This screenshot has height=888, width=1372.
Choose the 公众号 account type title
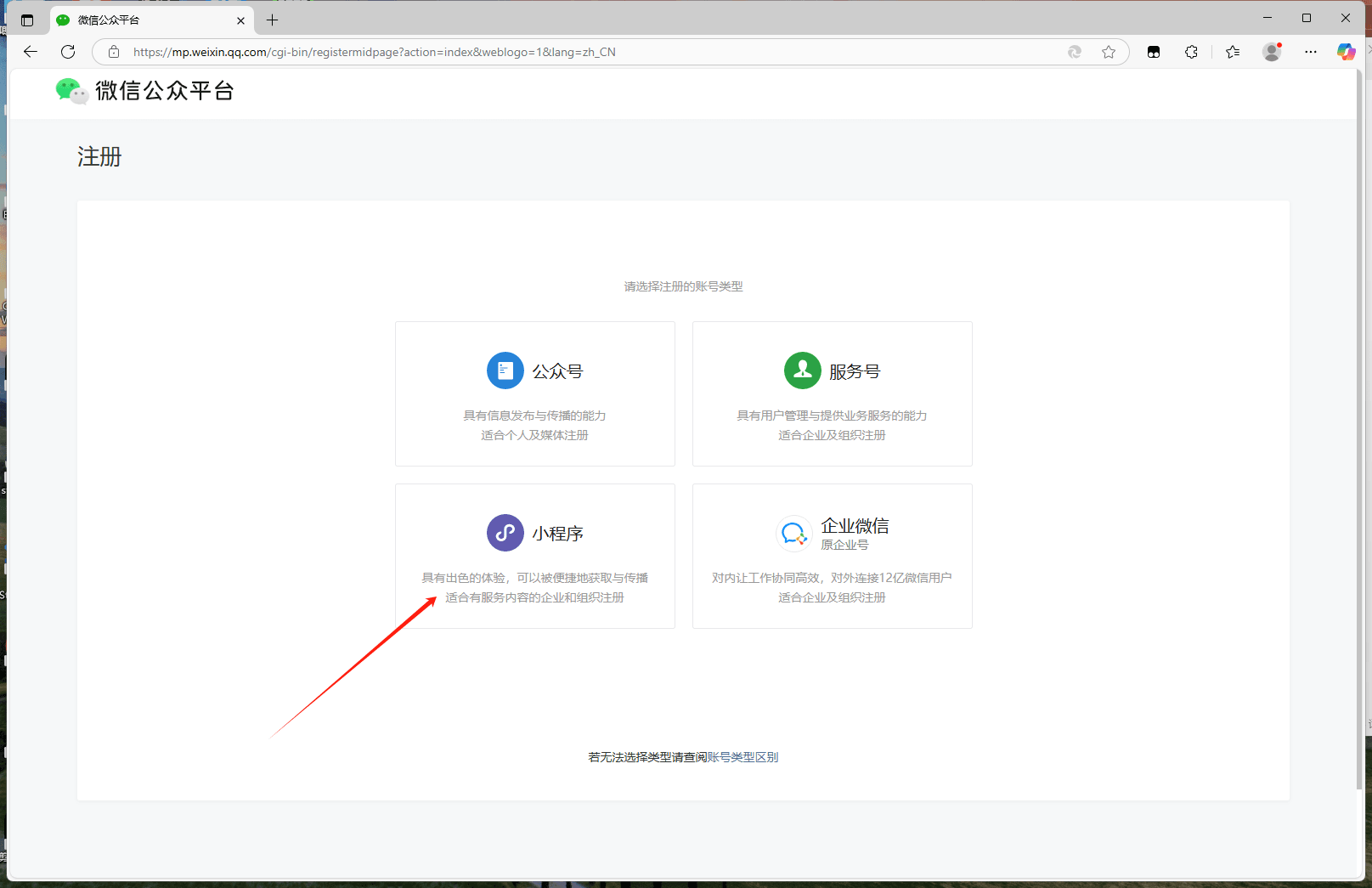(x=558, y=371)
